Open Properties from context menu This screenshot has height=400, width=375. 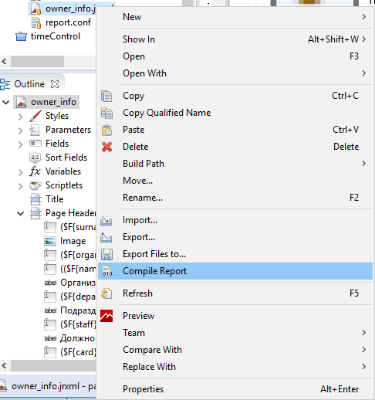235,389
